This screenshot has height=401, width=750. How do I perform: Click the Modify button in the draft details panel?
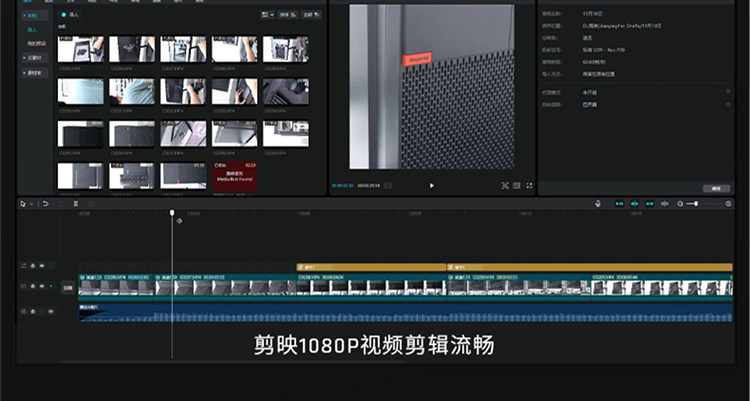716,189
